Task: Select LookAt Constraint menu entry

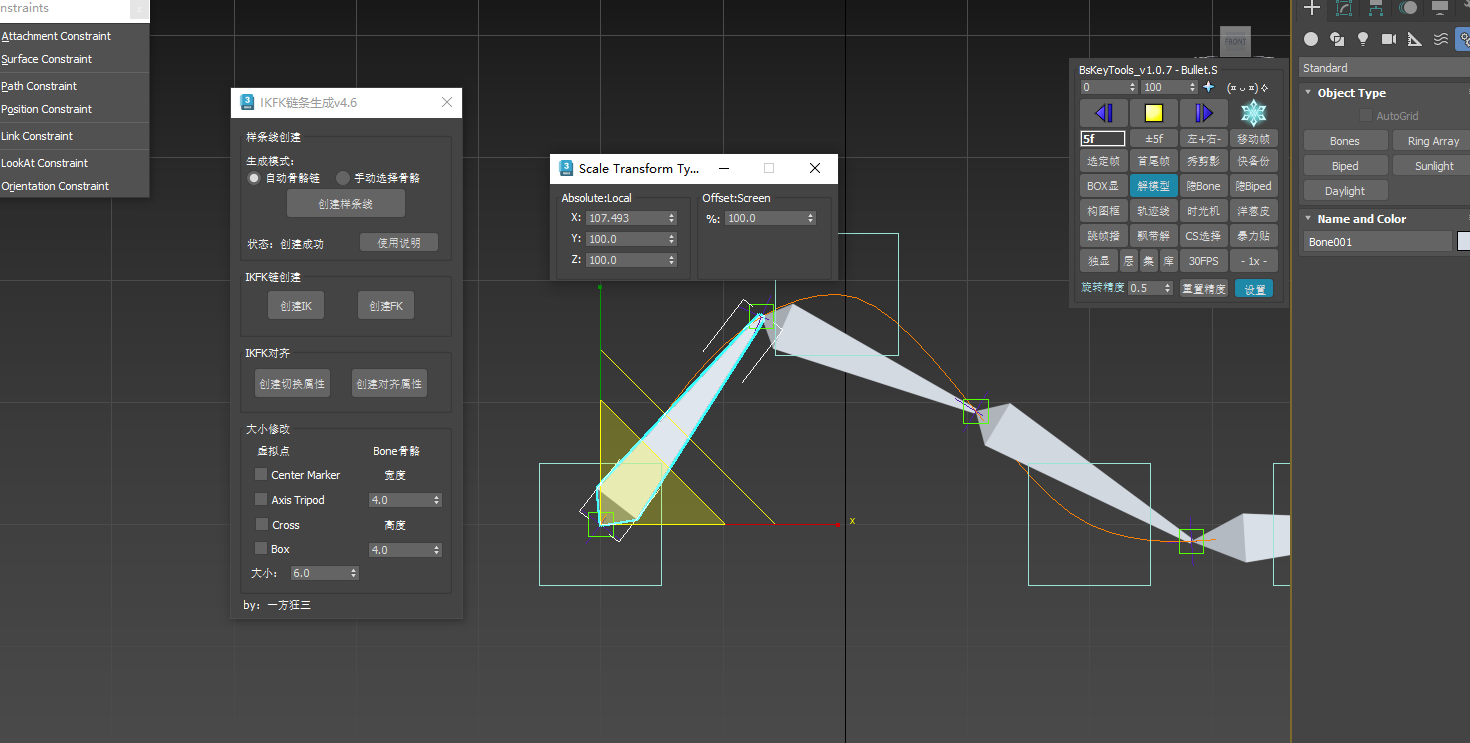Action: [x=45, y=163]
